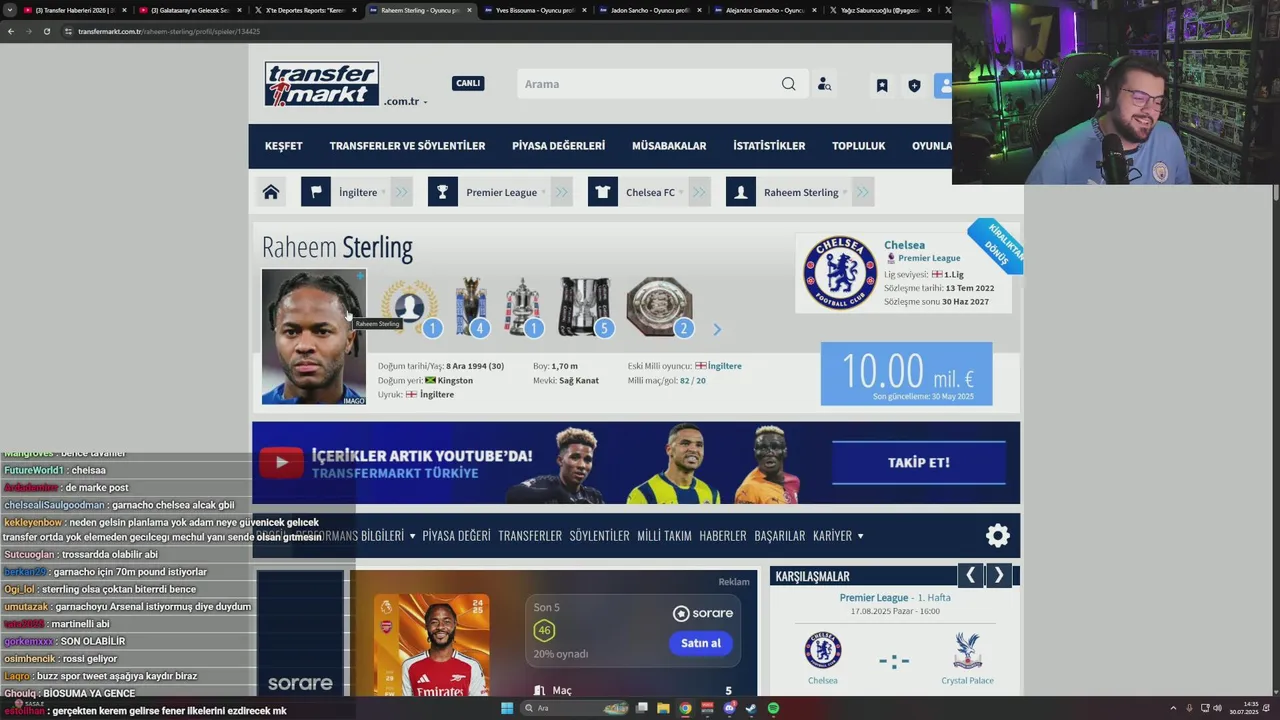
Task: Open Spotify from the taskbar
Action: [x=773, y=708]
